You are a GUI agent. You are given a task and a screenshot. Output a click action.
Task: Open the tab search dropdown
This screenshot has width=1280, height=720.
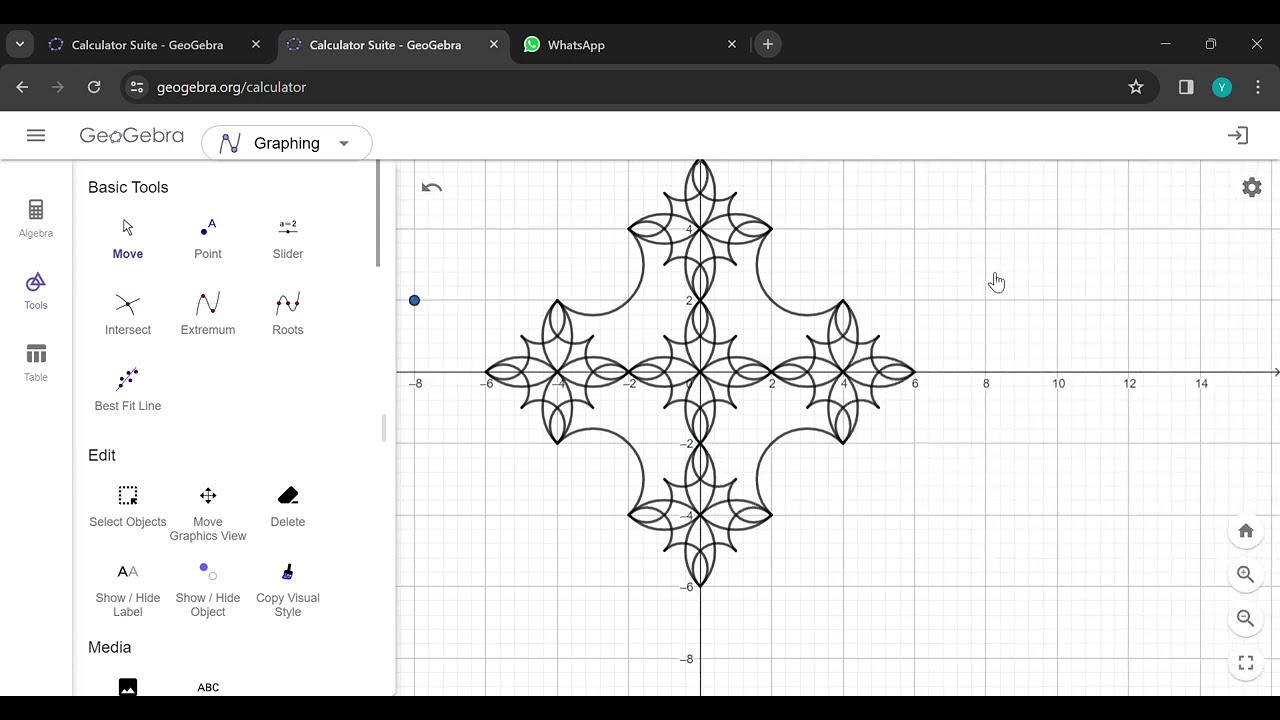pos(20,44)
